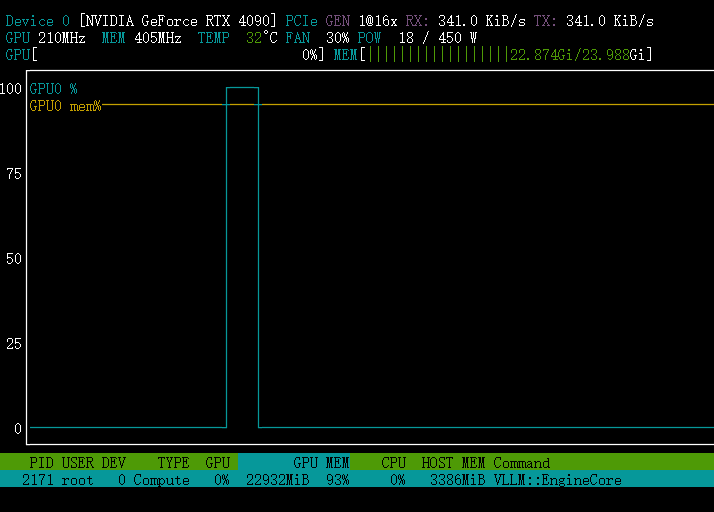The width and height of the screenshot is (714, 512).
Task: Click the 0 y-axis label
Action: click(18, 429)
